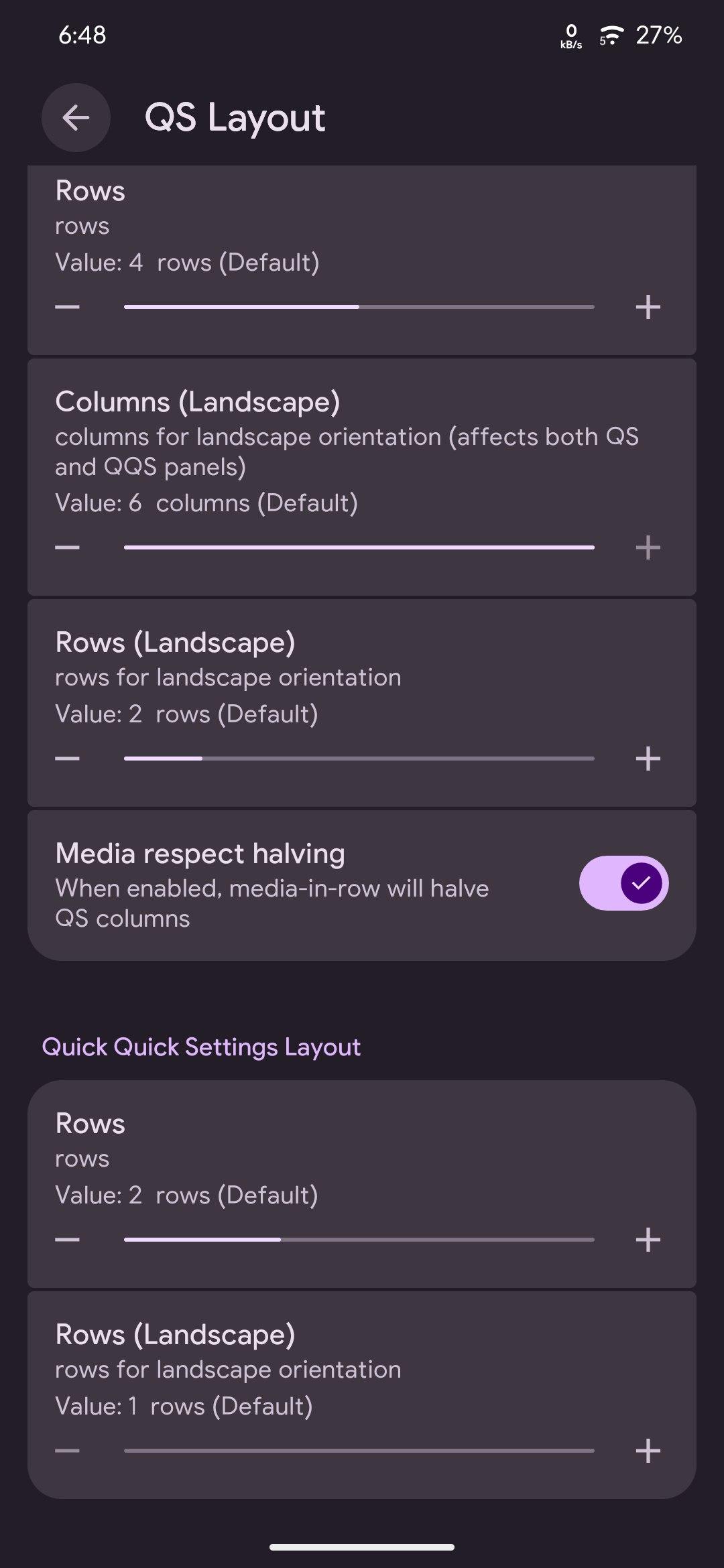Tap the Wi-Fi status bar icon

tap(611, 35)
